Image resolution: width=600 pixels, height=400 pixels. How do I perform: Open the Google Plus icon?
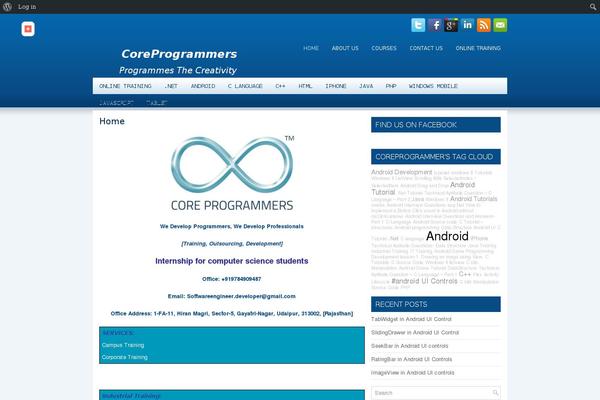(x=451, y=25)
